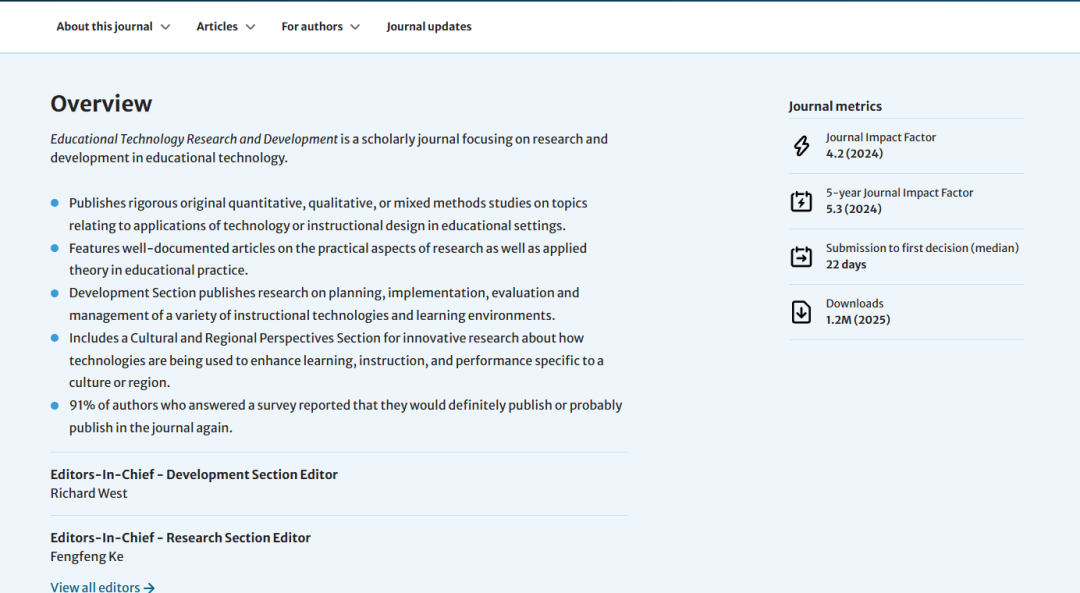This screenshot has height=593, width=1080.
Task: Click editor name Richard West
Action: coord(89,493)
